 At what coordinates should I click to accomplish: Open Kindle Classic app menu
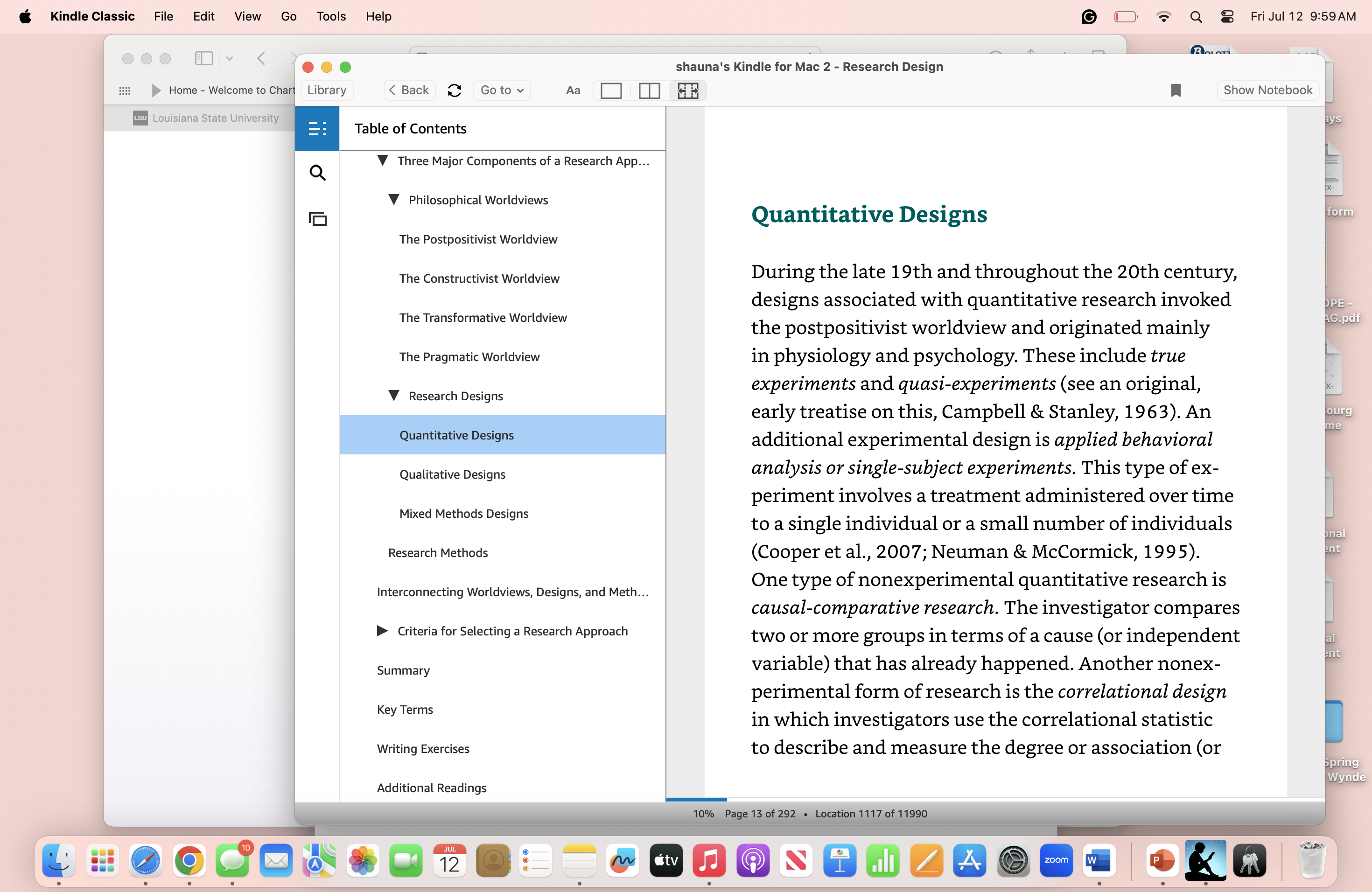(92, 16)
